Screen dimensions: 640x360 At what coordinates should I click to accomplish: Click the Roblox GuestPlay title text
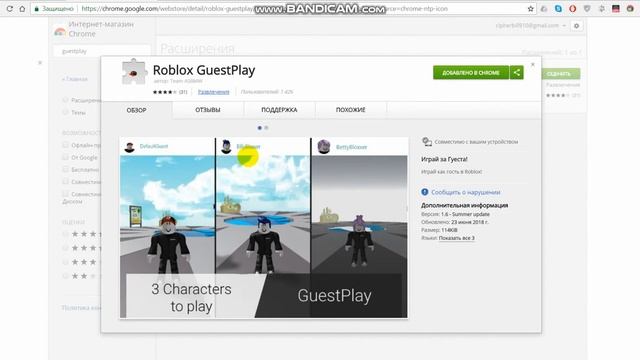tap(204, 70)
